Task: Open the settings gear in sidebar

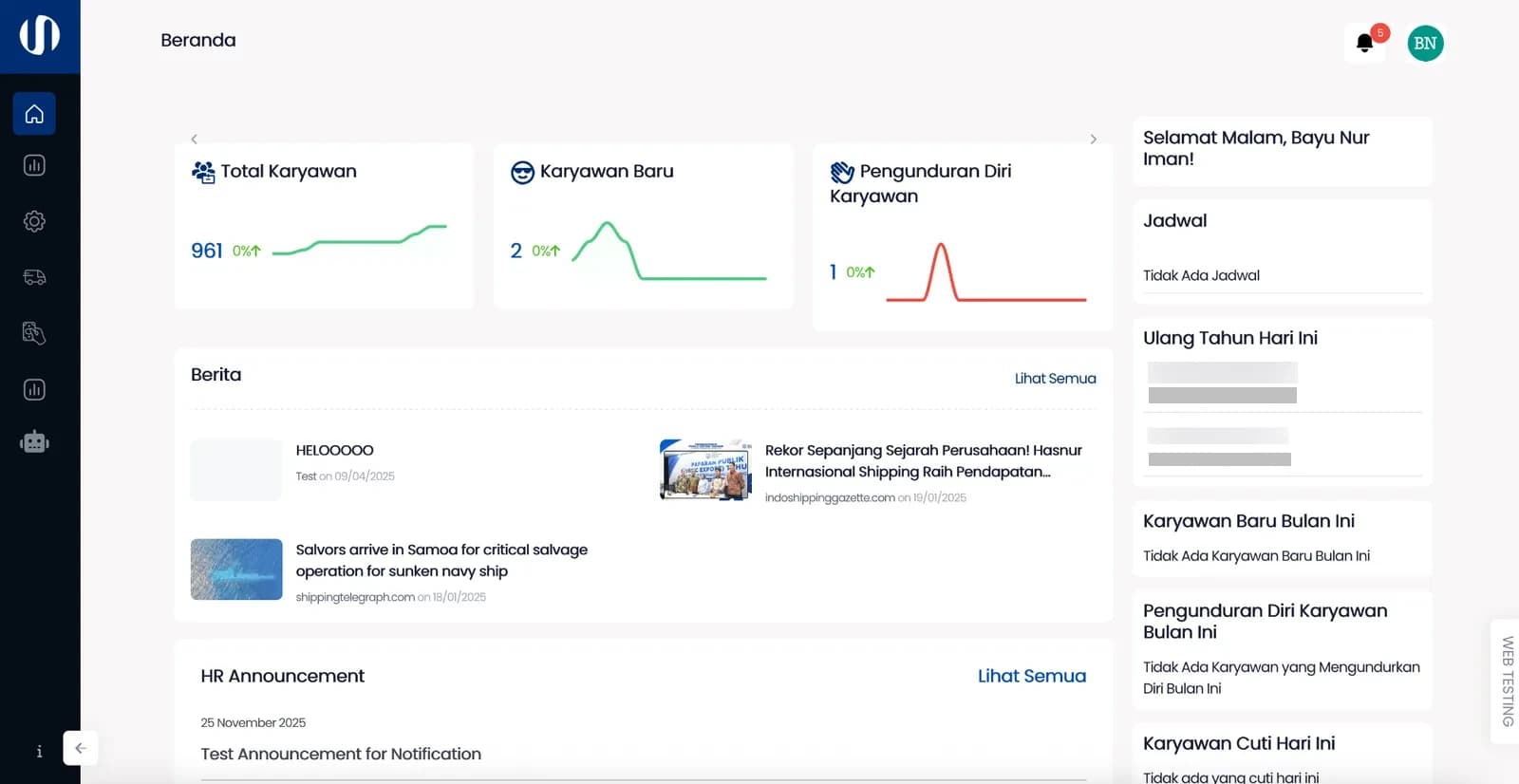Action: [x=34, y=221]
